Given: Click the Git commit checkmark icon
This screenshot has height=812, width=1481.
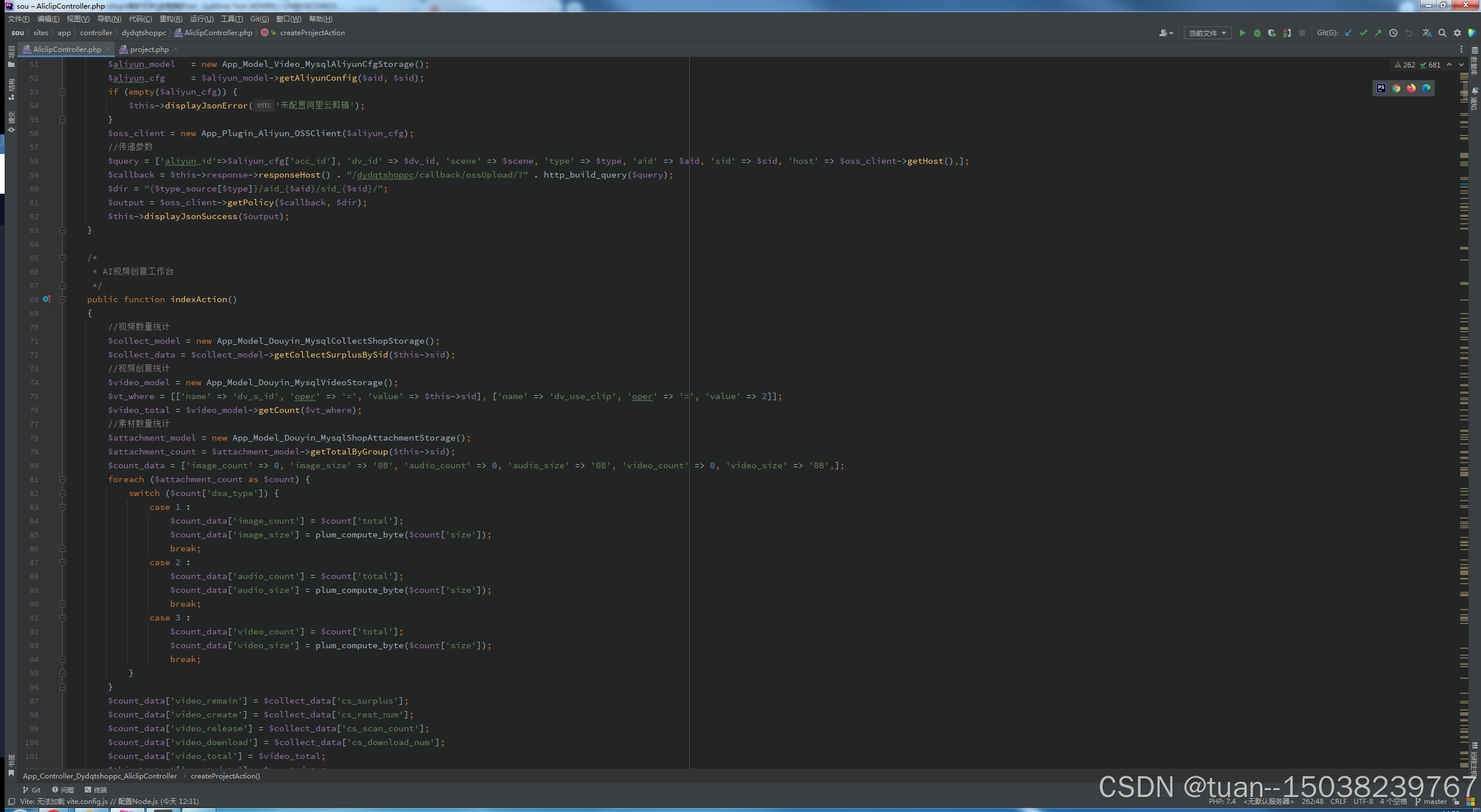Looking at the screenshot, I should (x=1363, y=33).
